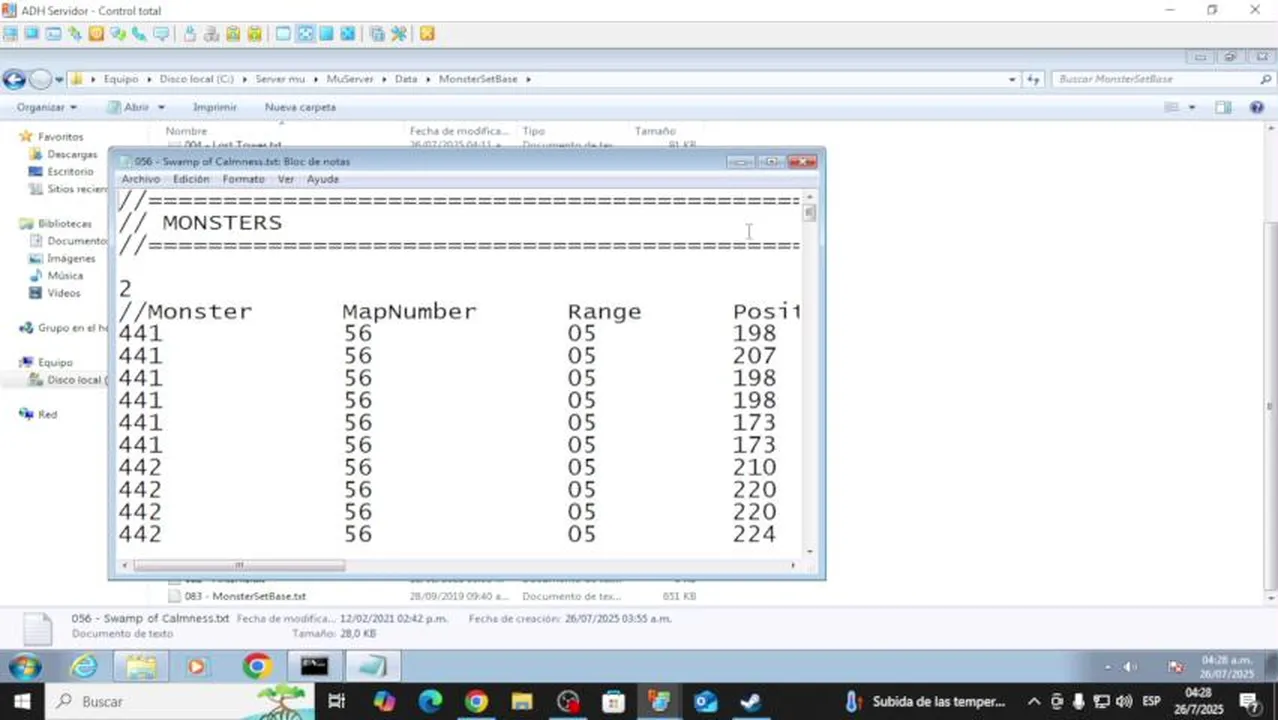Click Notepad's horizontal scrollbar thumb
Screen dimensions: 1278x720
(239, 565)
